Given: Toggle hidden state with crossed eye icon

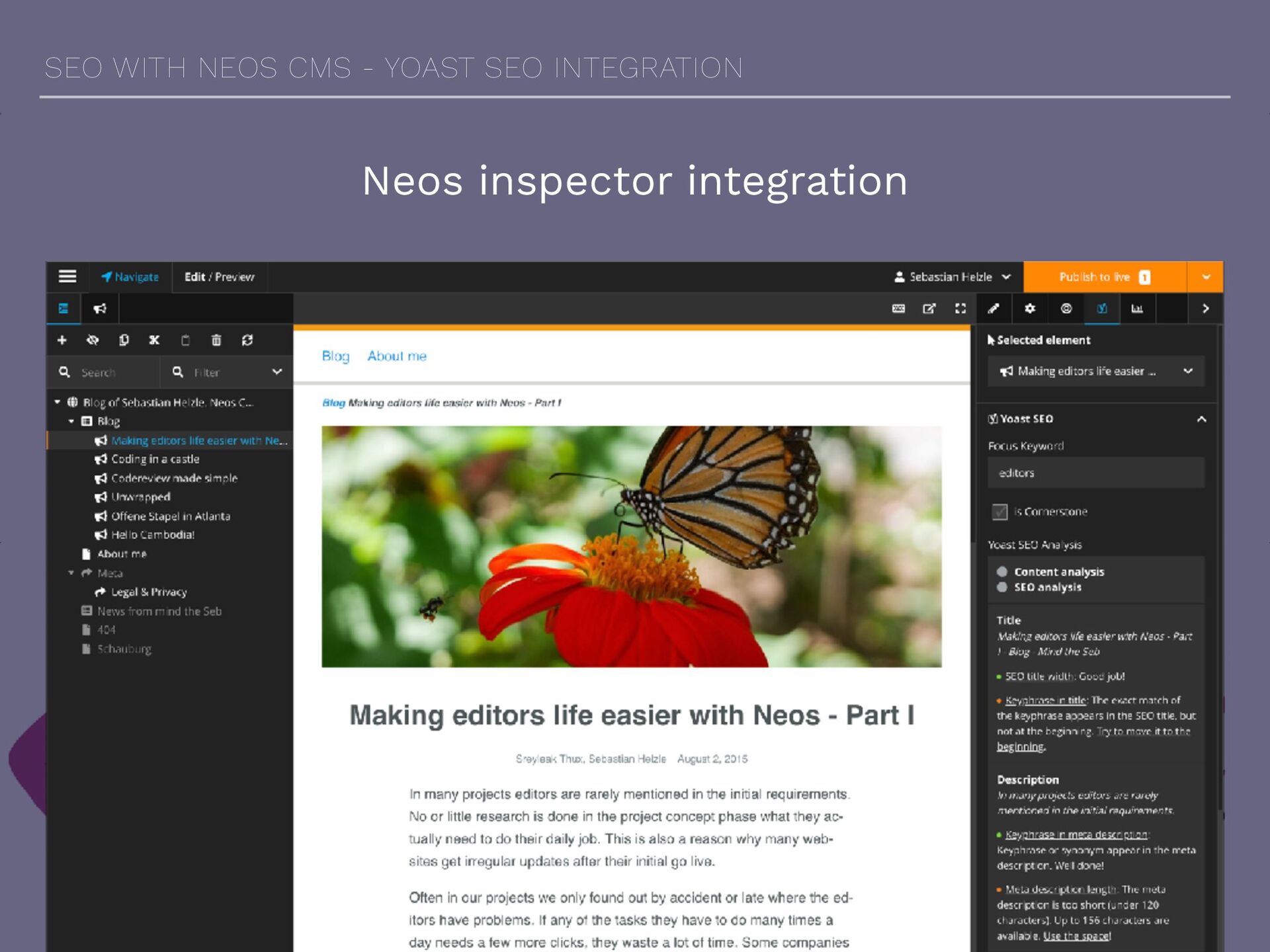Looking at the screenshot, I should (93, 340).
